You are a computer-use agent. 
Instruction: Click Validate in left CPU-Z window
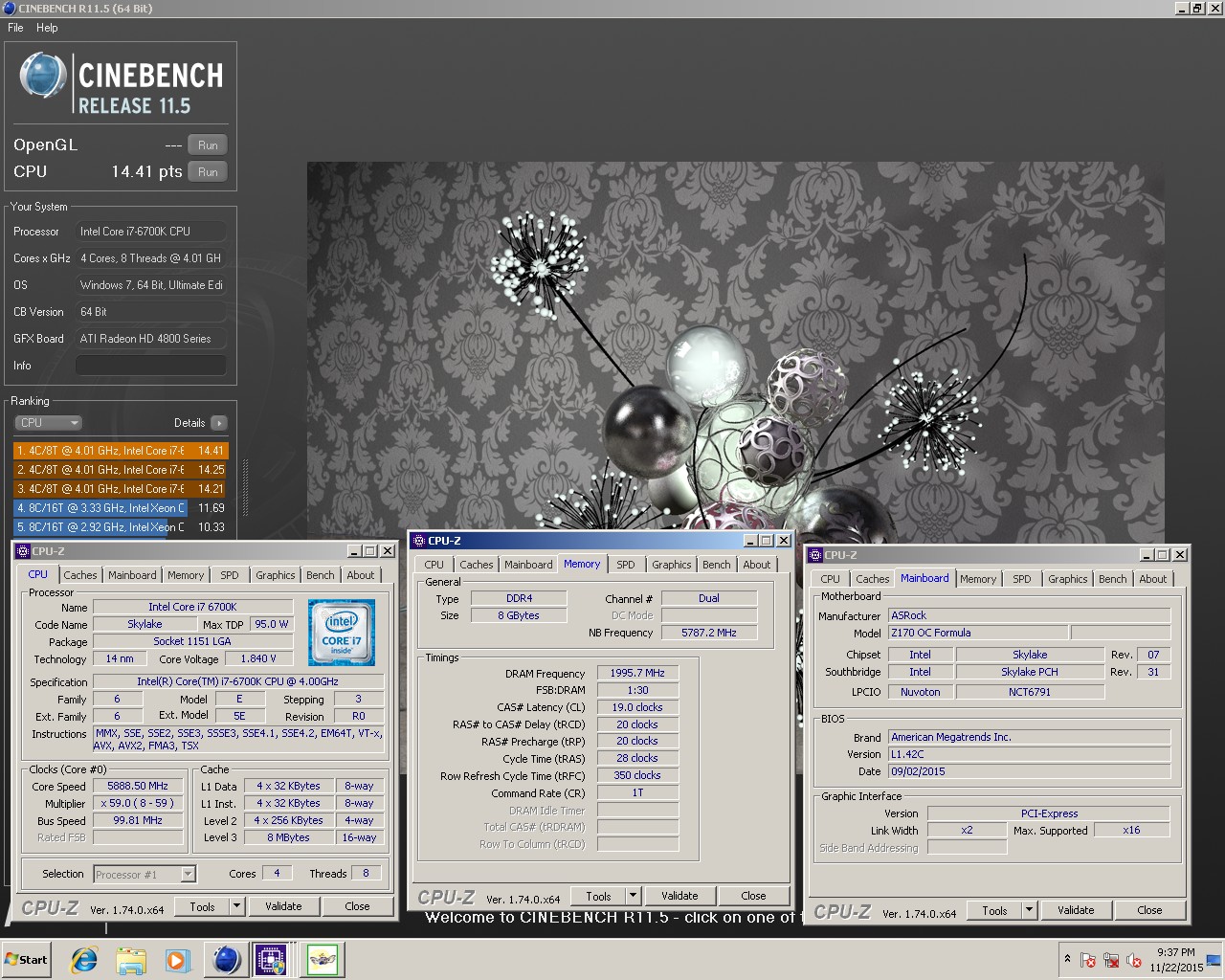click(x=283, y=906)
